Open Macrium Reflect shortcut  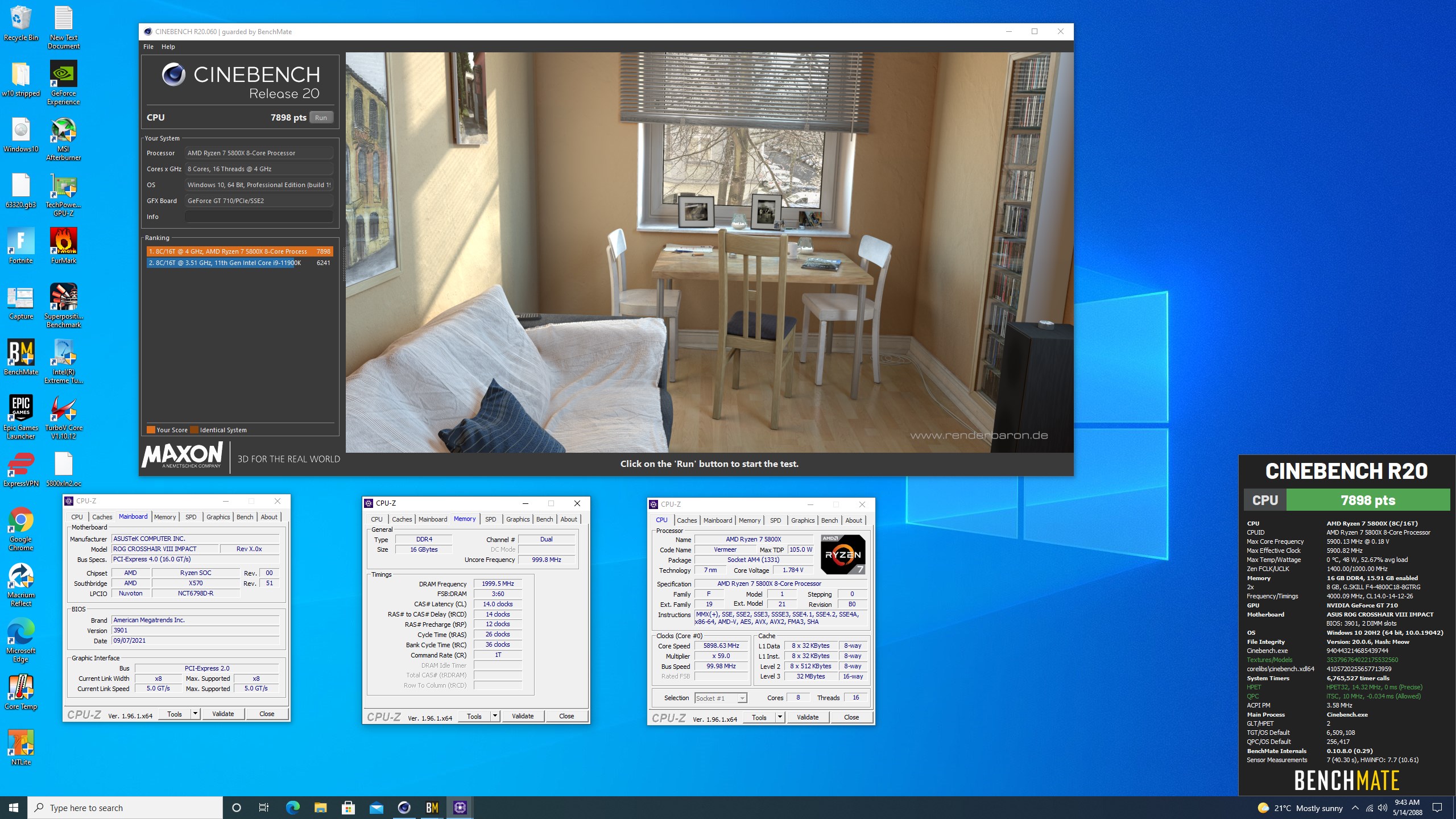20,585
